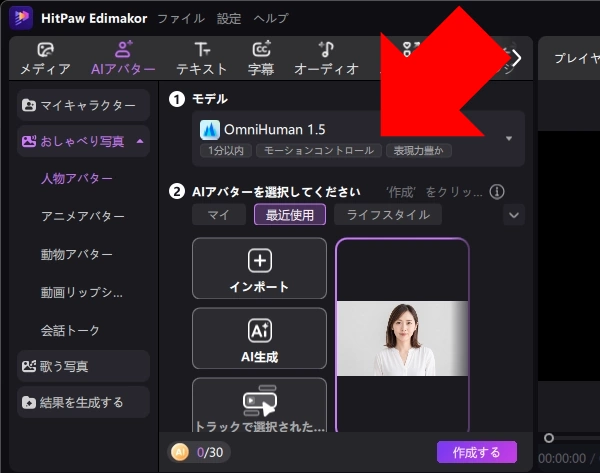This screenshot has width=600, height=473.
Task: Click the AI credits coin icon
Action: tap(180, 452)
